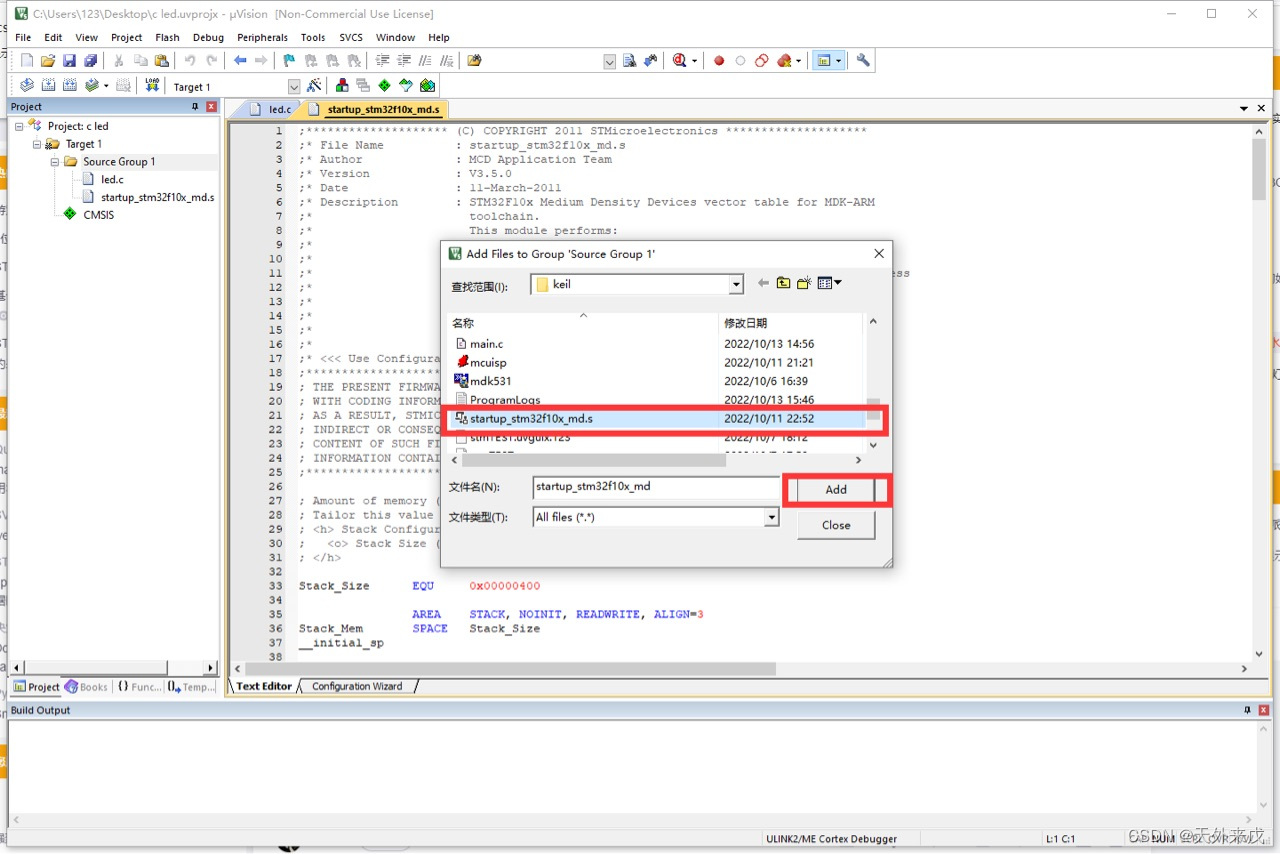Click the Close button in dialog

836,525
